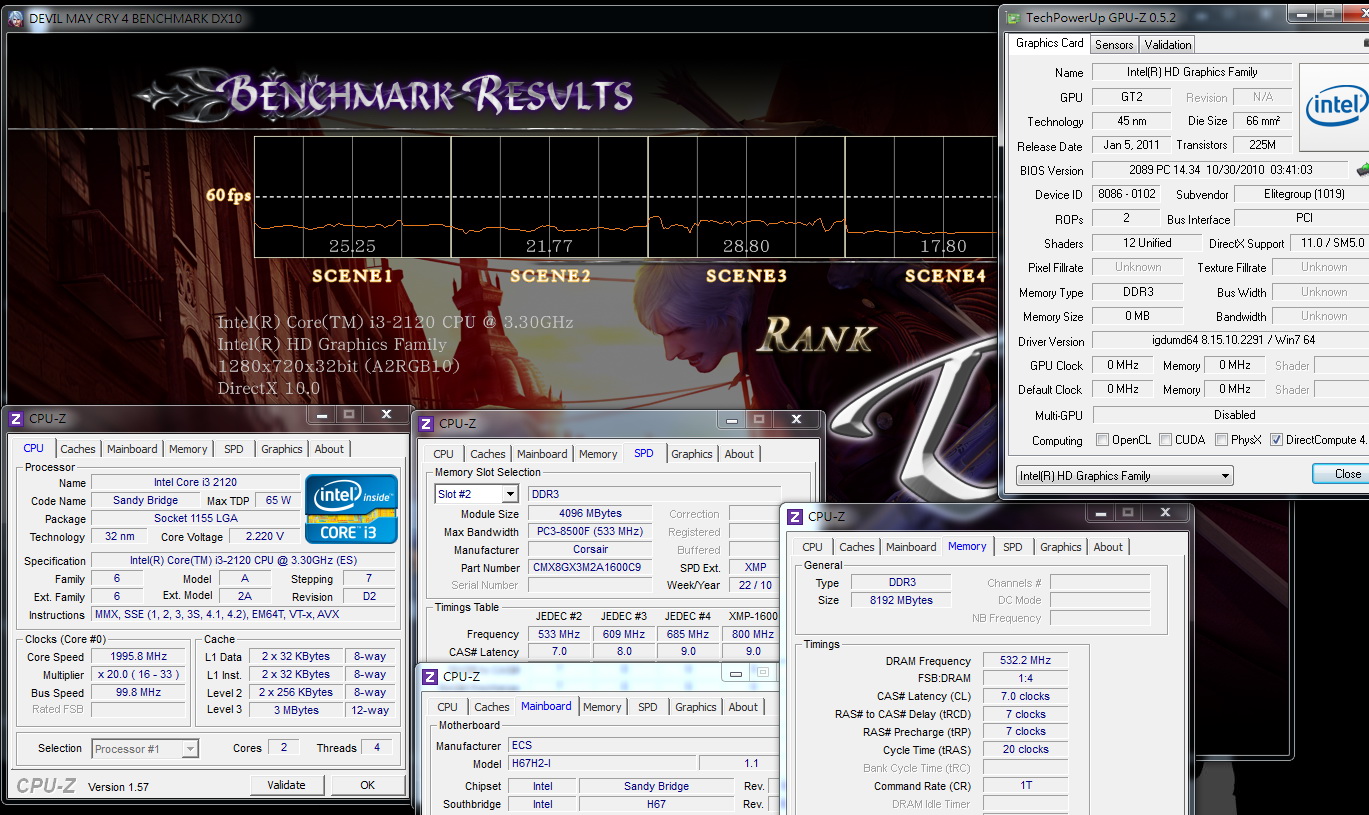Enable the OpenCL checkbox in GPU-Z

pyautogui.click(x=1102, y=440)
